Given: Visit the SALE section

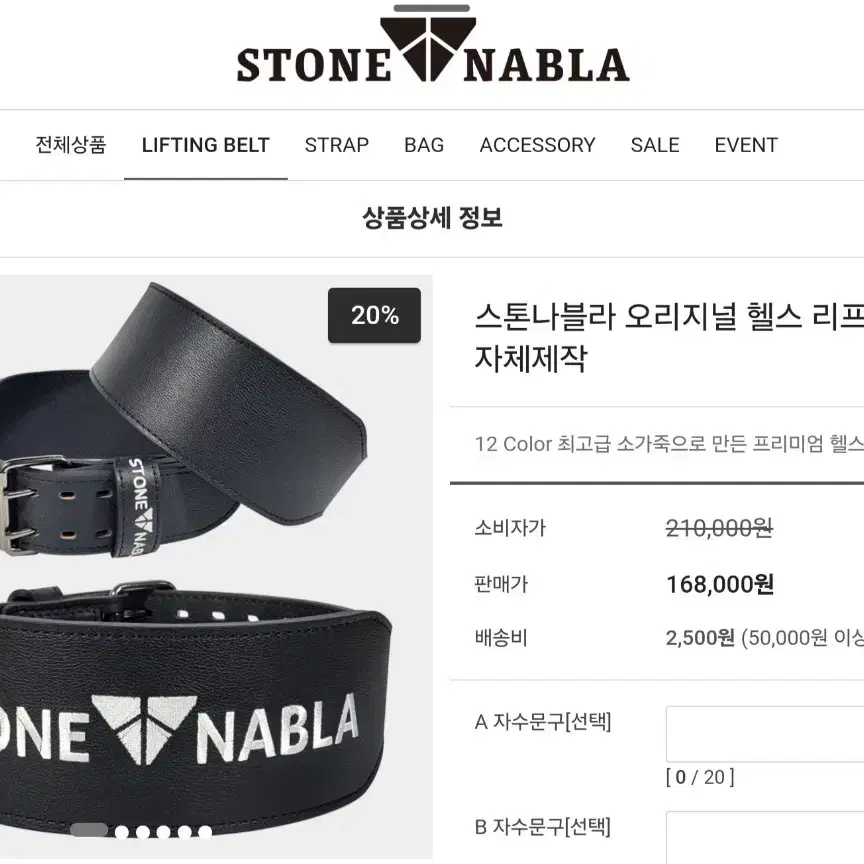Looking at the screenshot, I should pyautogui.click(x=655, y=145).
